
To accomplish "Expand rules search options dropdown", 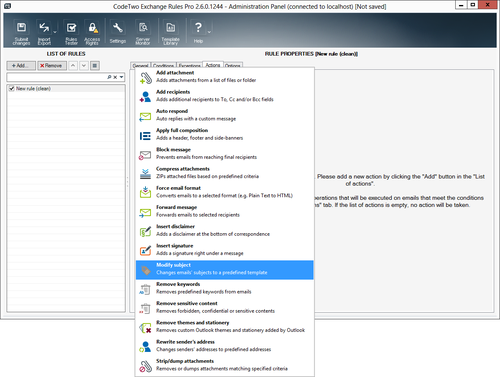I will click(x=121, y=77).
